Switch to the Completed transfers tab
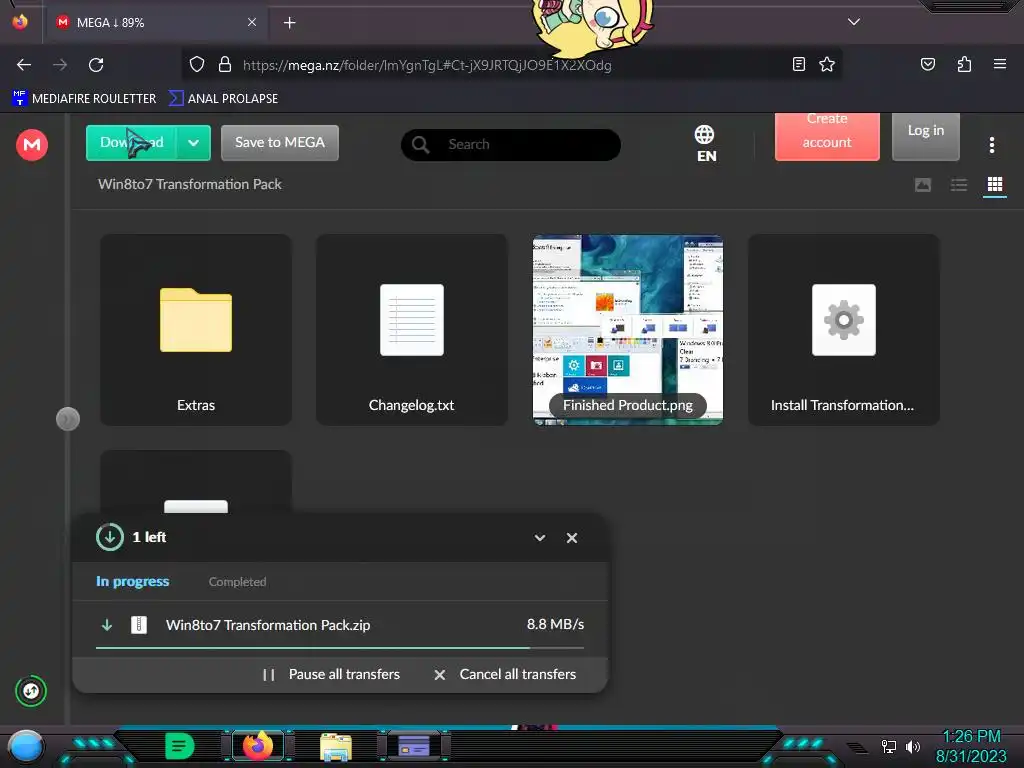Image resolution: width=1024 pixels, height=768 pixels. 237,582
